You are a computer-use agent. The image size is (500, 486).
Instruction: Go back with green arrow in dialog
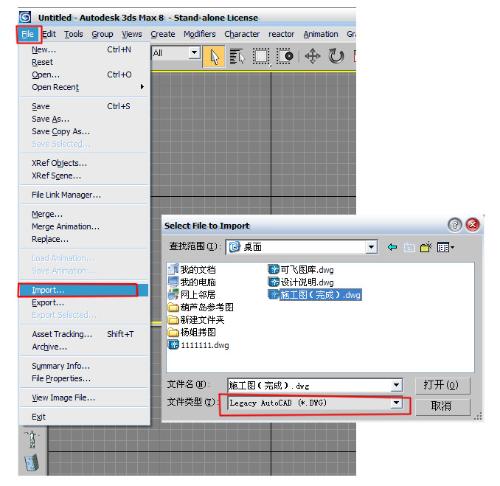click(392, 247)
